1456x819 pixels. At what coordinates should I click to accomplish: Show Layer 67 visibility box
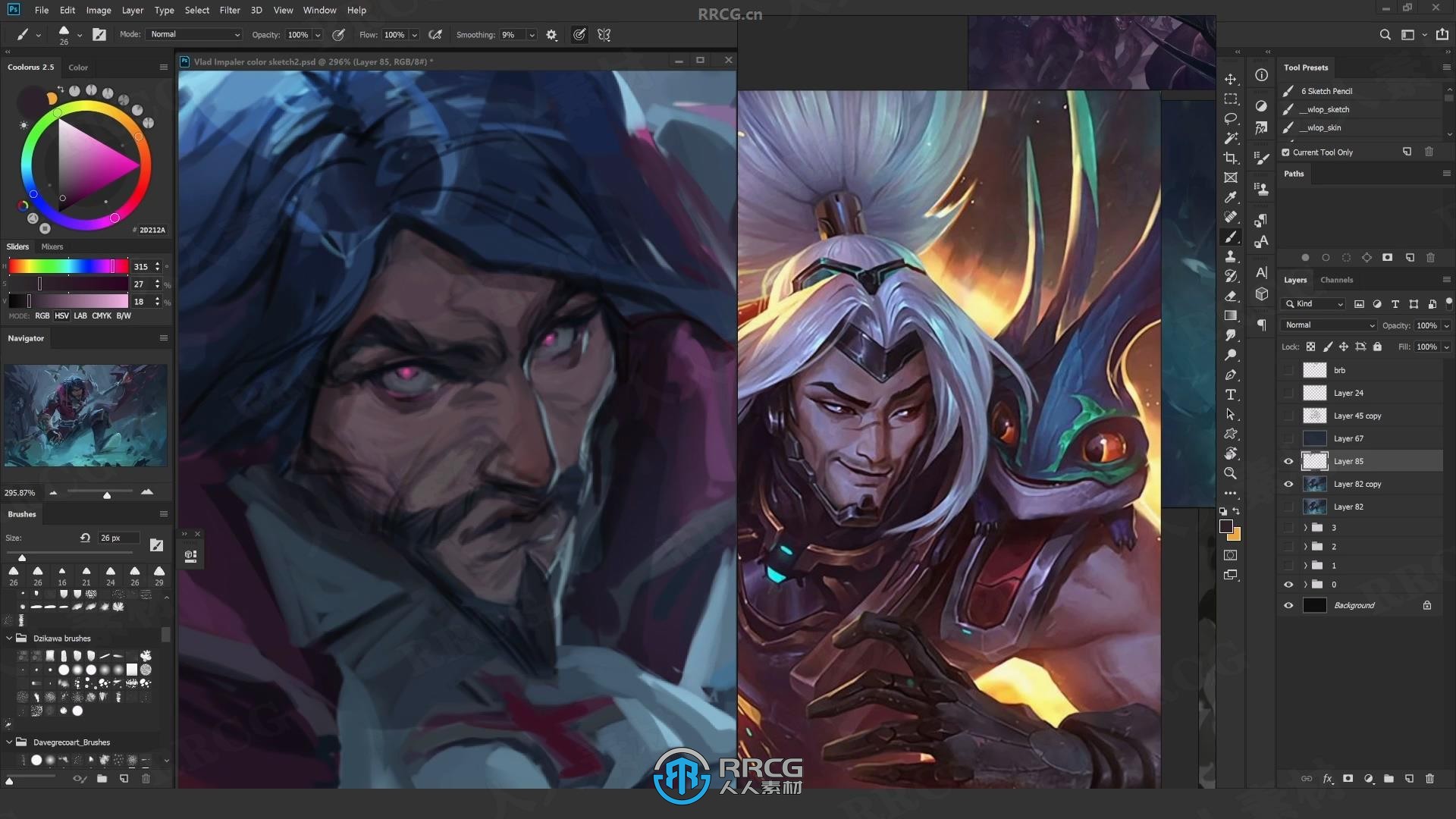[1288, 438]
